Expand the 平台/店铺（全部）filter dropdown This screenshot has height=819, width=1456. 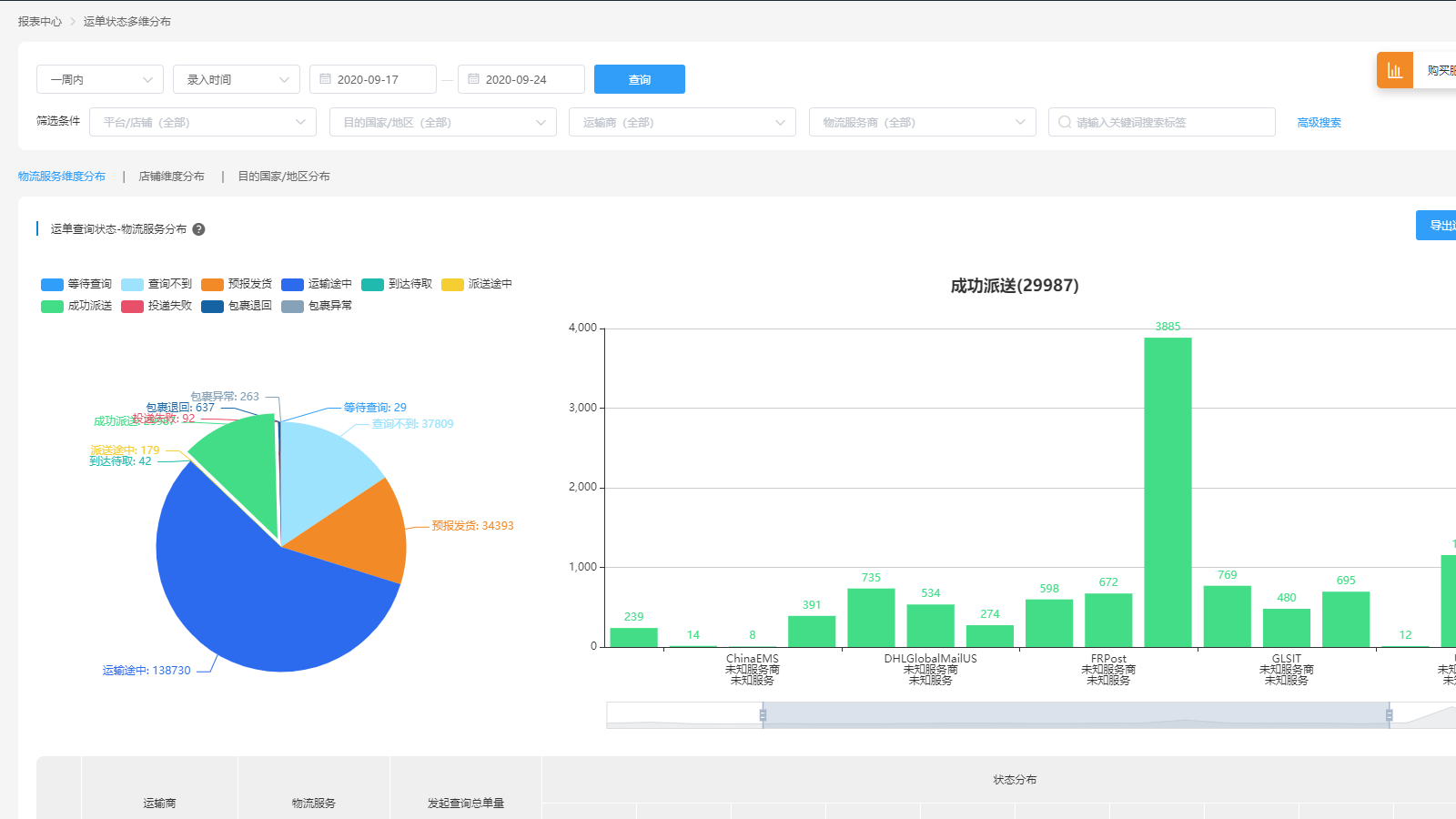point(202,121)
